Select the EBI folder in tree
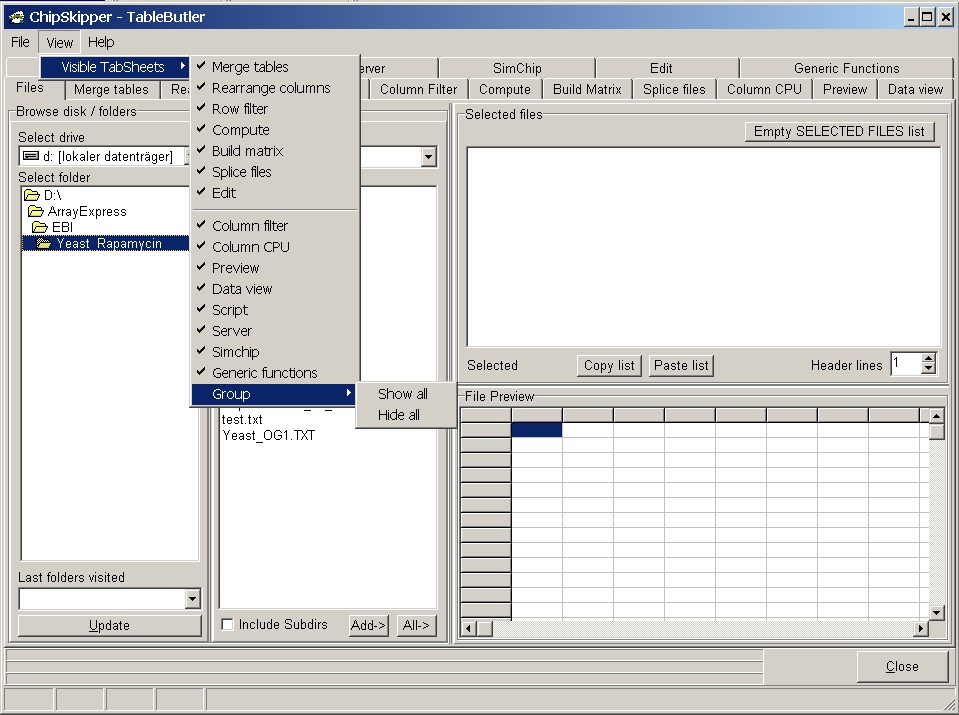Image resolution: width=959 pixels, height=715 pixels. (x=62, y=227)
